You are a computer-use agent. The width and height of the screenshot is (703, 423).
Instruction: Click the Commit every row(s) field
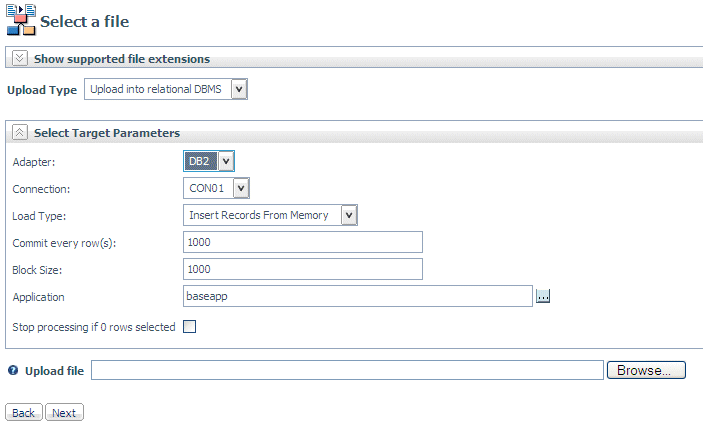(303, 242)
